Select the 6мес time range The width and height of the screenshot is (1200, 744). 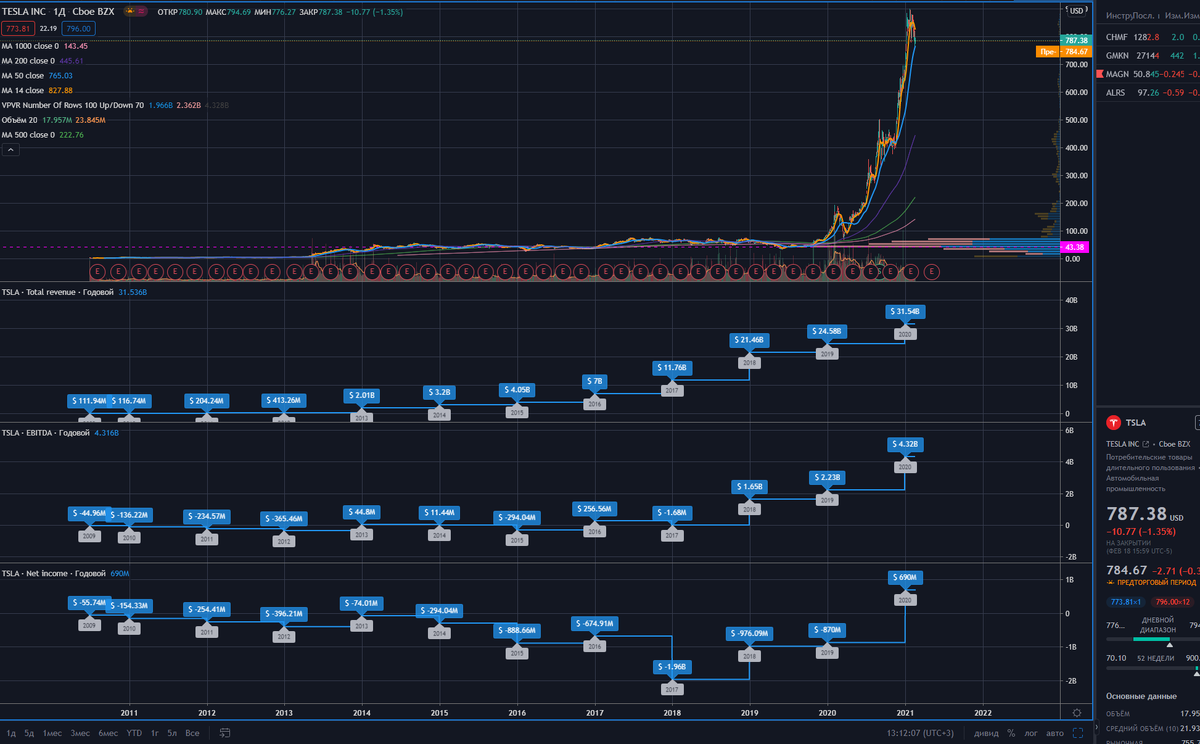[x=108, y=733]
